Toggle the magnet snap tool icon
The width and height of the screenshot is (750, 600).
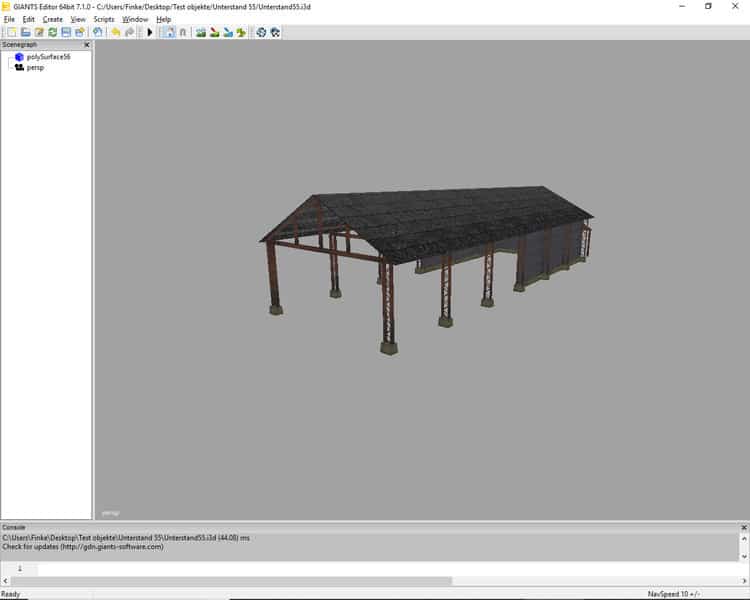point(182,32)
